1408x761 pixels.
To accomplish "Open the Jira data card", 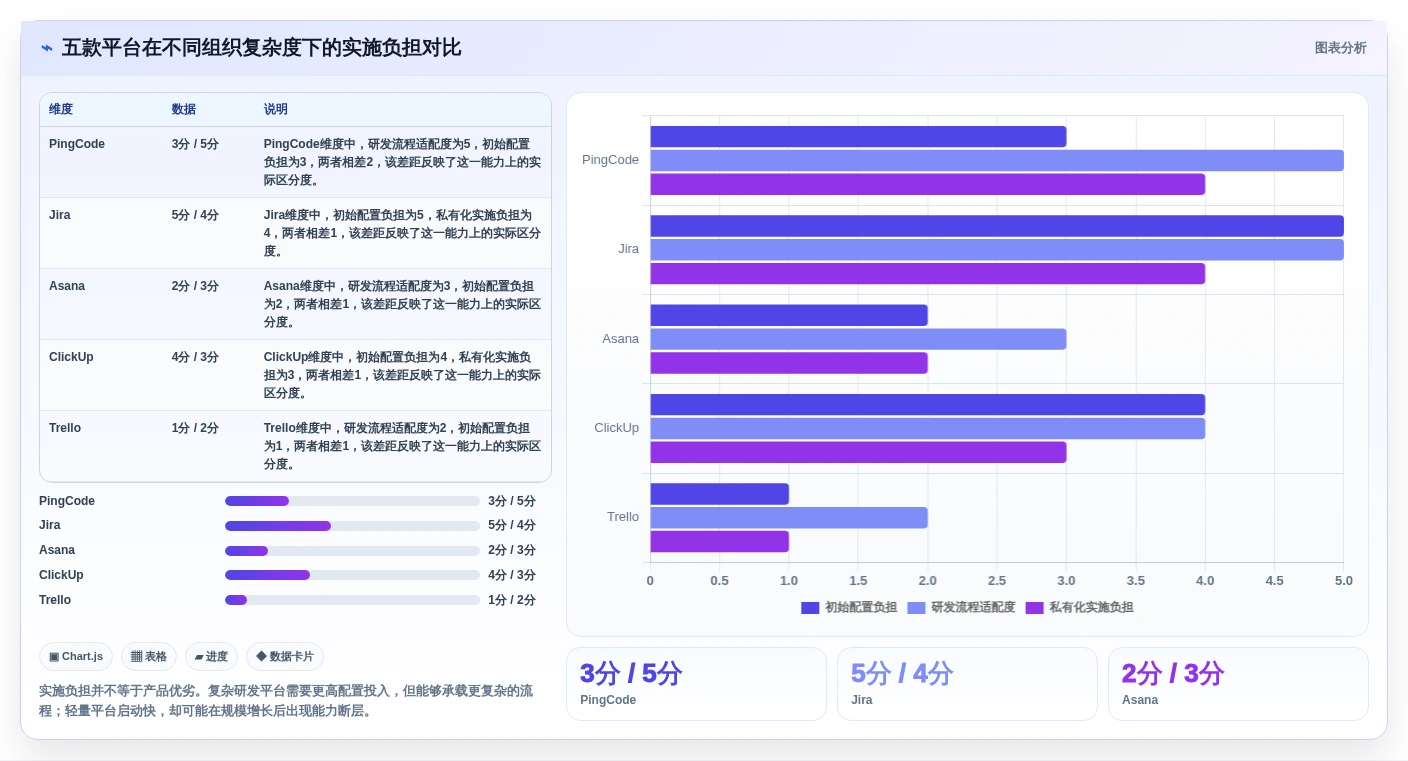I will tap(967, 684).
